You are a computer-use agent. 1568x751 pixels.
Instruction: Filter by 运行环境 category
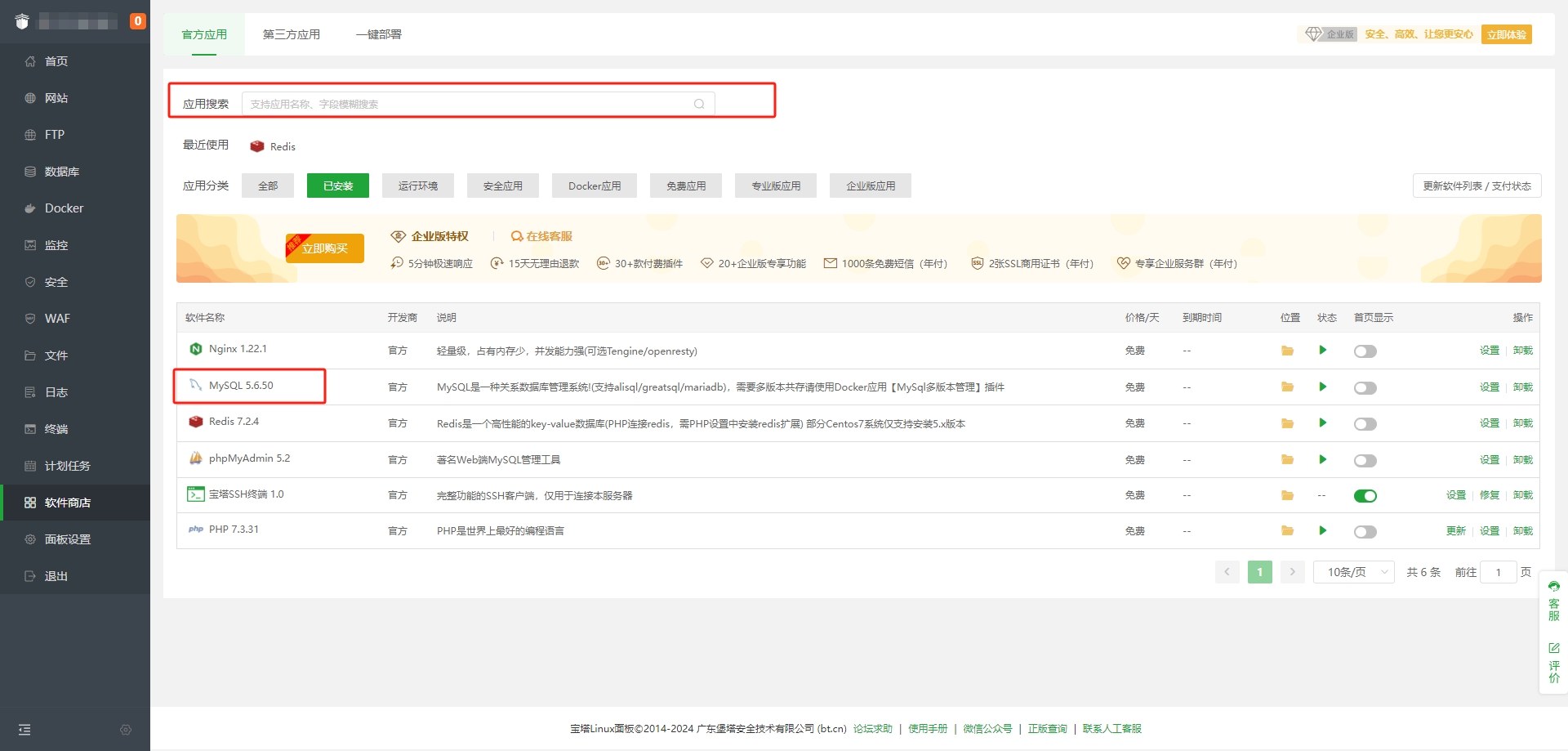click(418, 186)
